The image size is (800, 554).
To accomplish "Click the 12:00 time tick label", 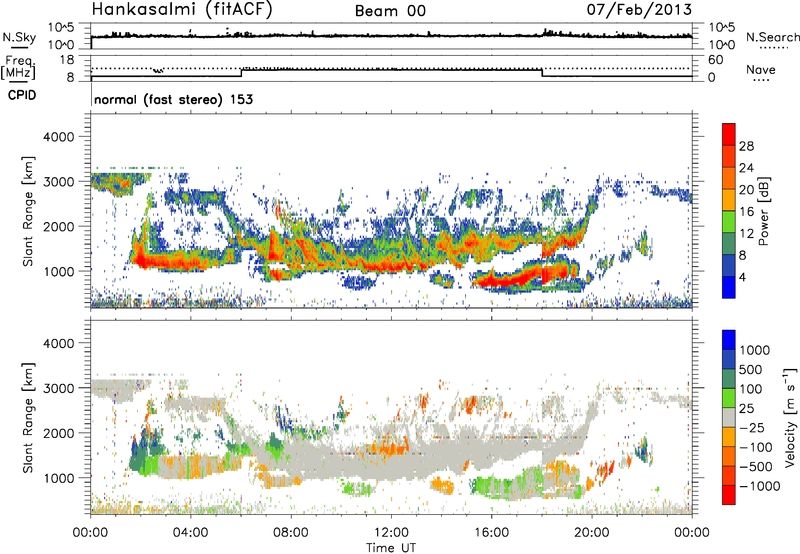I will [x=391, y=533].
